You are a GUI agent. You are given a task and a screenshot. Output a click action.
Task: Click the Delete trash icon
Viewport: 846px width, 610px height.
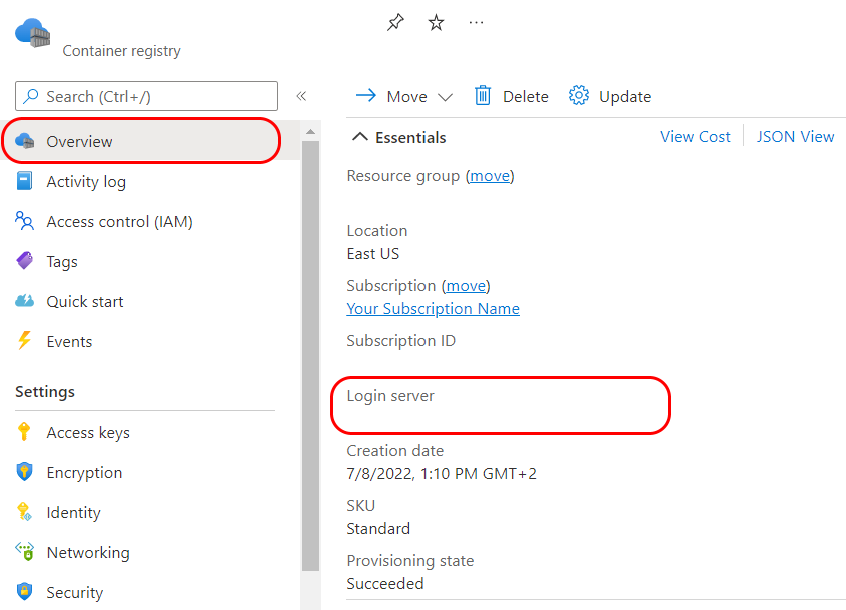(x=482, y=96)
